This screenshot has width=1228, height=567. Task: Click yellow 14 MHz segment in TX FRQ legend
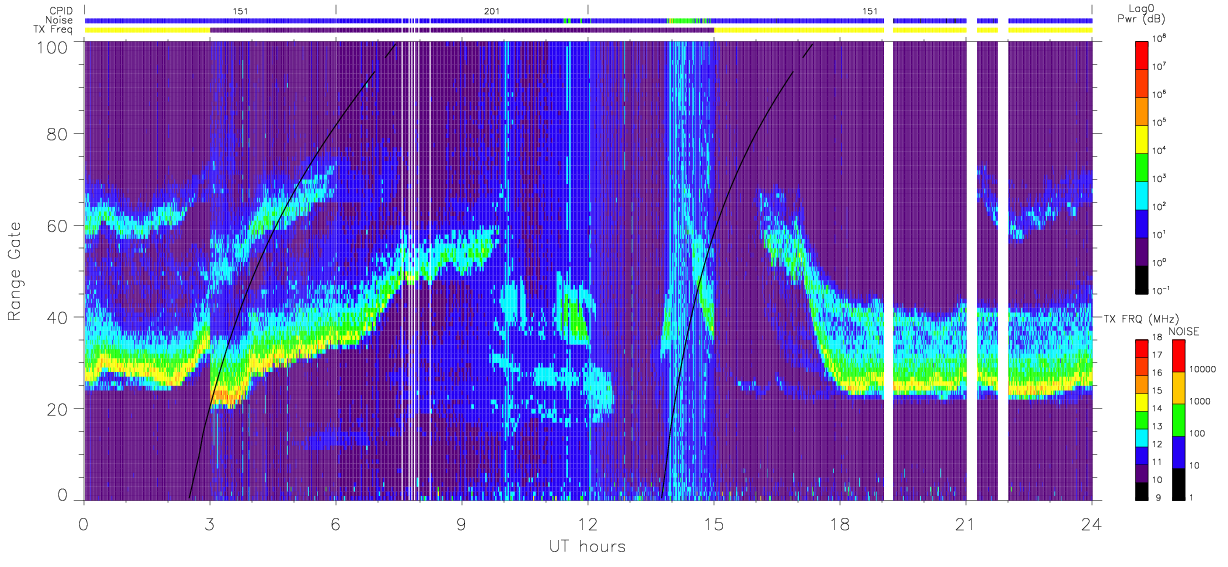pos(1143,402)
